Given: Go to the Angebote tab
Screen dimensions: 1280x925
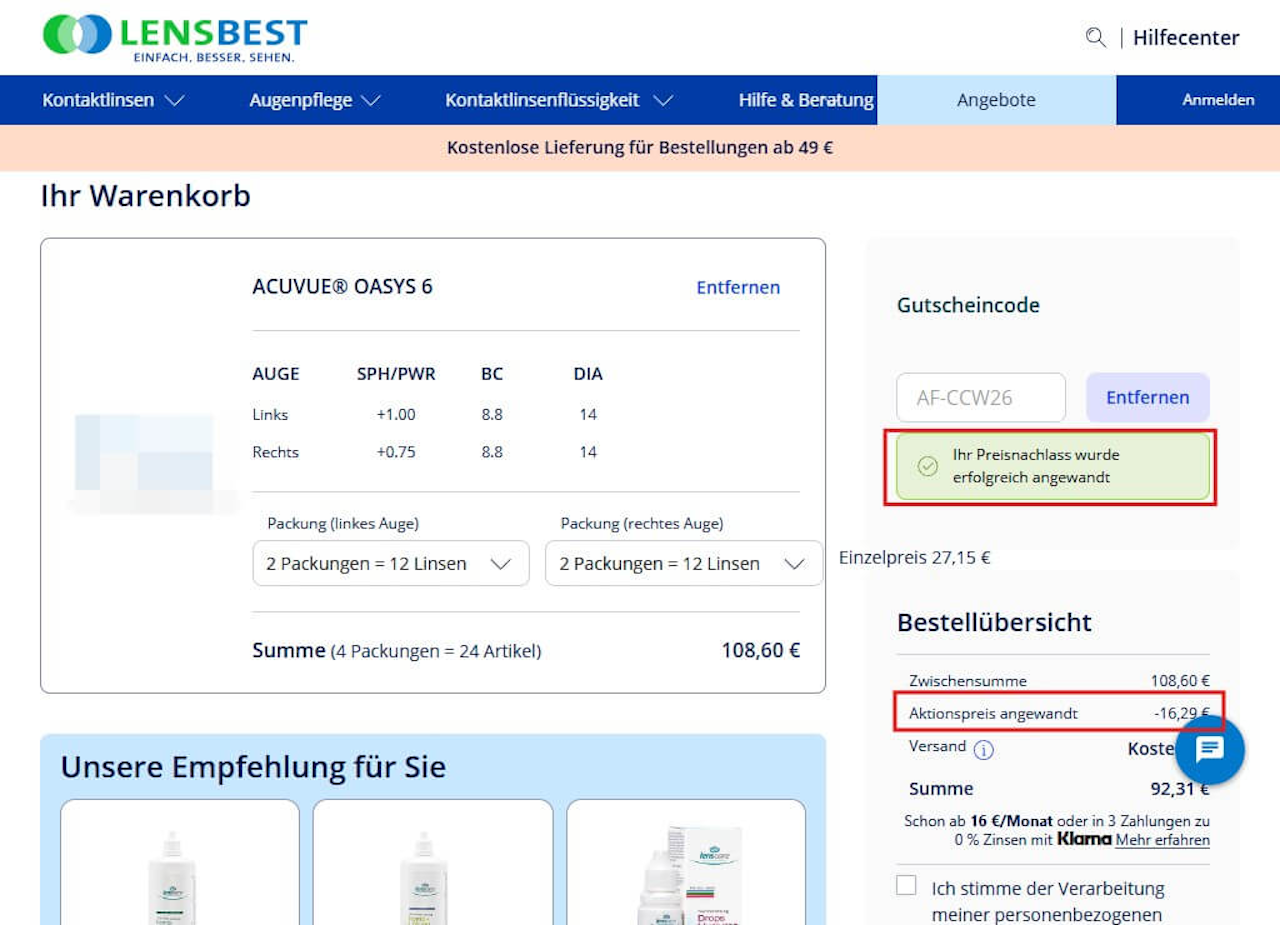Looking at the screenshot, I should 996,100.
